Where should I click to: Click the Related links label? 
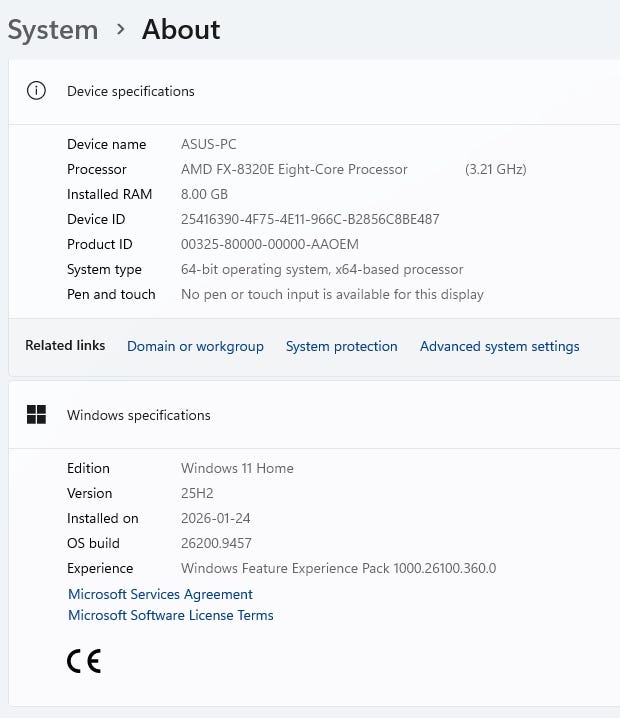[x=65, y=345]
